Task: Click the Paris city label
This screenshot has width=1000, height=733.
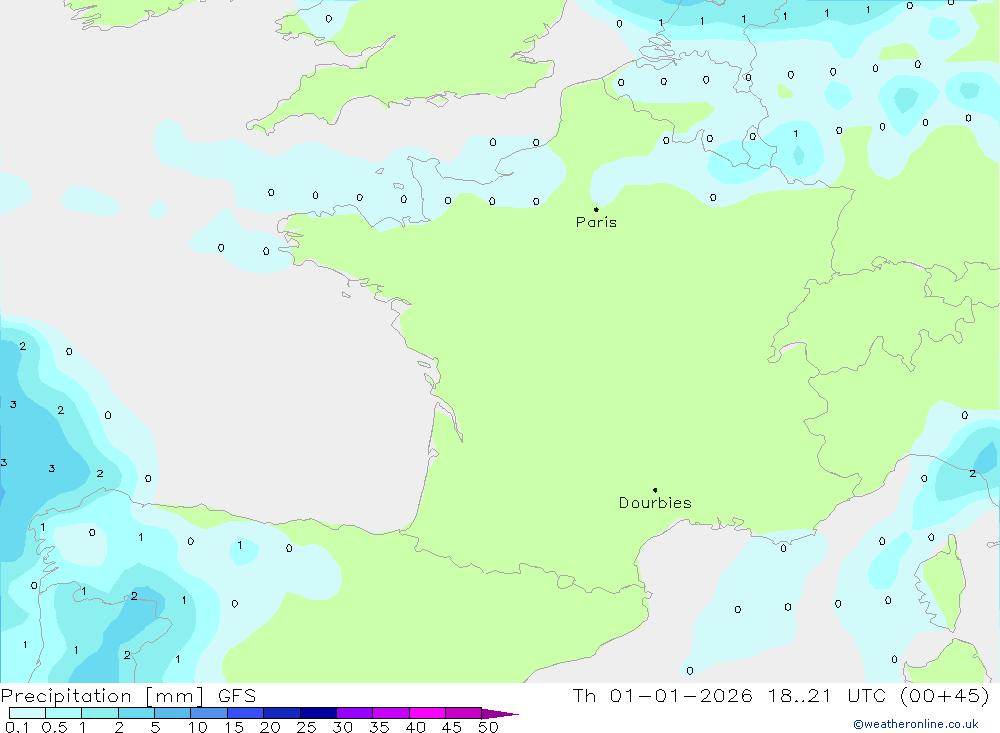Action: tap(596, 222)
